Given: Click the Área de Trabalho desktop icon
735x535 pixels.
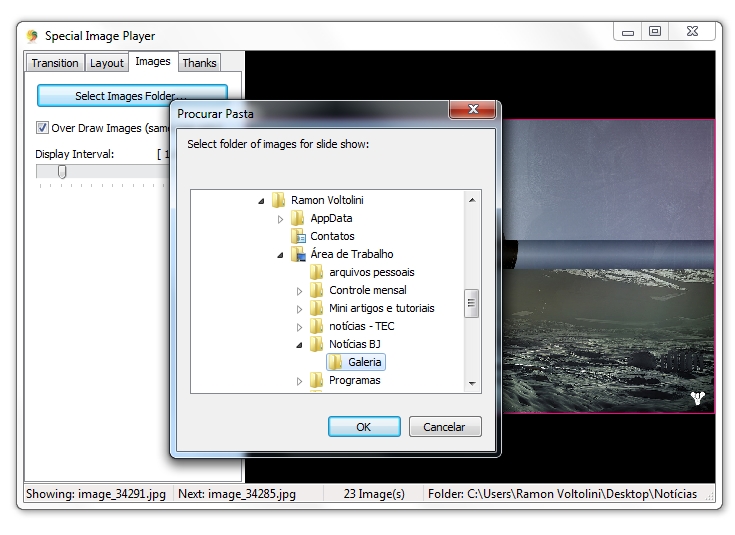Looking at the screenshot, I should 298,254.
